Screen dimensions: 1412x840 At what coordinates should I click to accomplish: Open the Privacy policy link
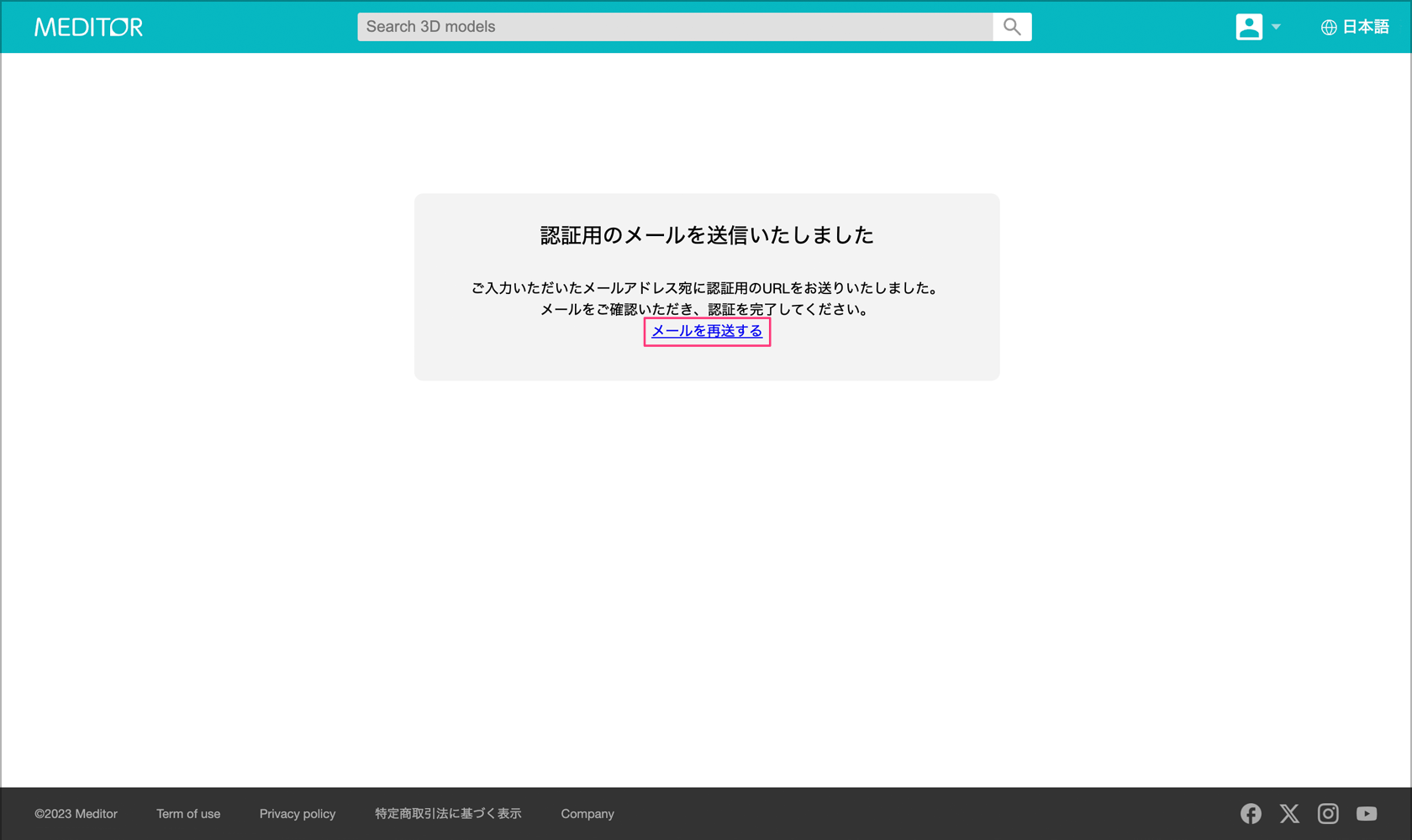coord(297,814)
